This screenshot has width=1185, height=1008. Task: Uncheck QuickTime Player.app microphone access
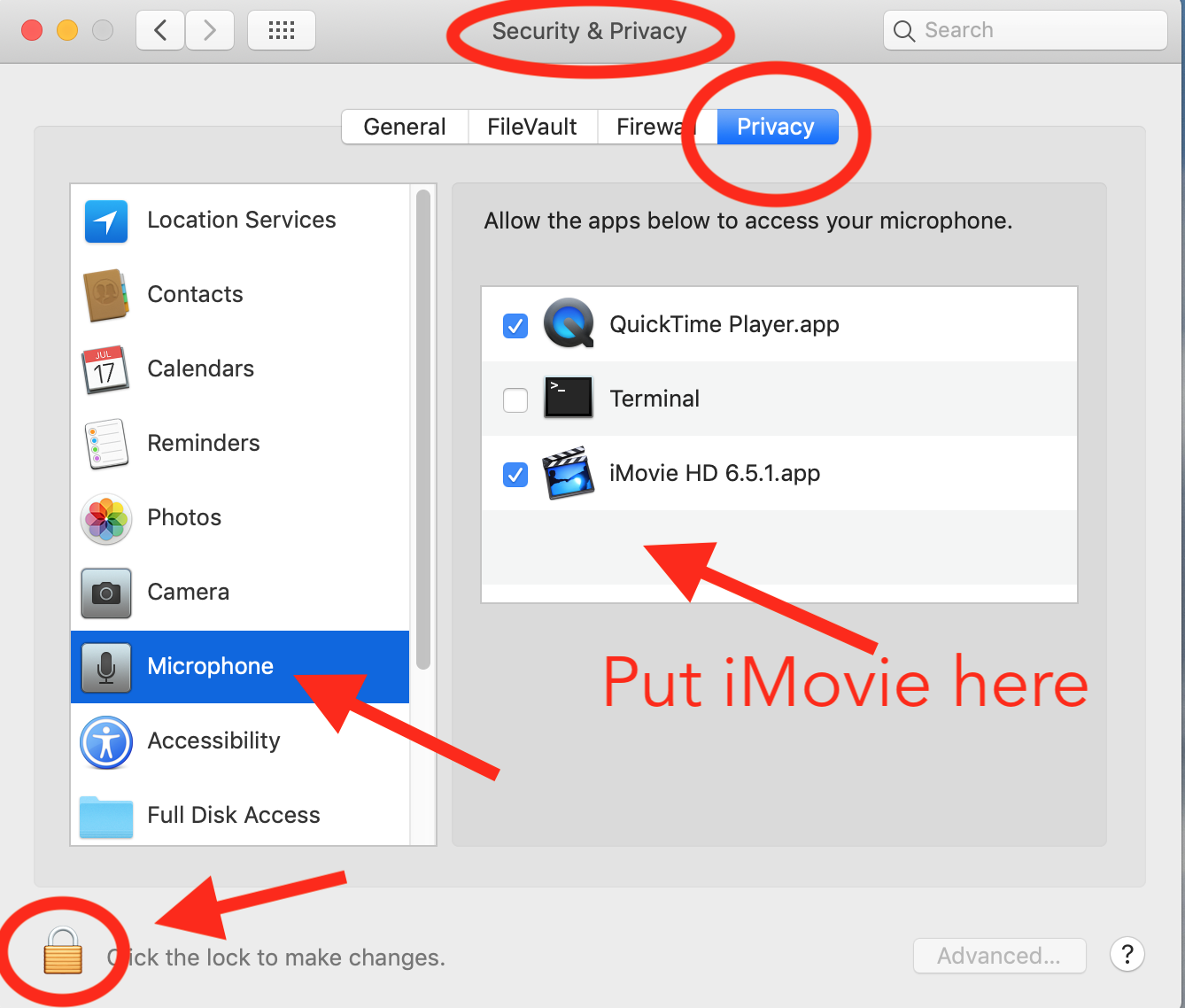pos(515,326)
